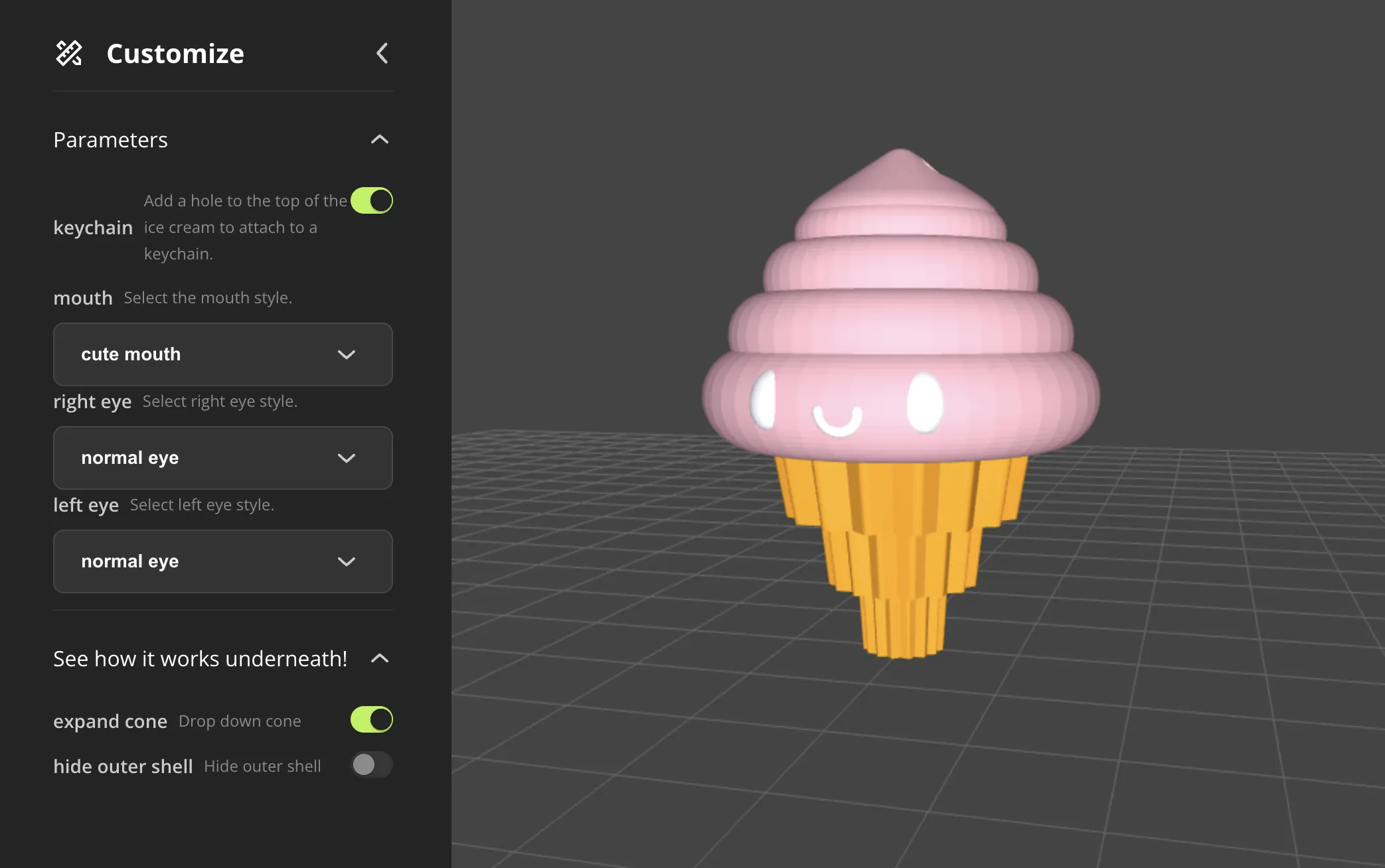Click the 'mouth' parameter label

point(83,298)
